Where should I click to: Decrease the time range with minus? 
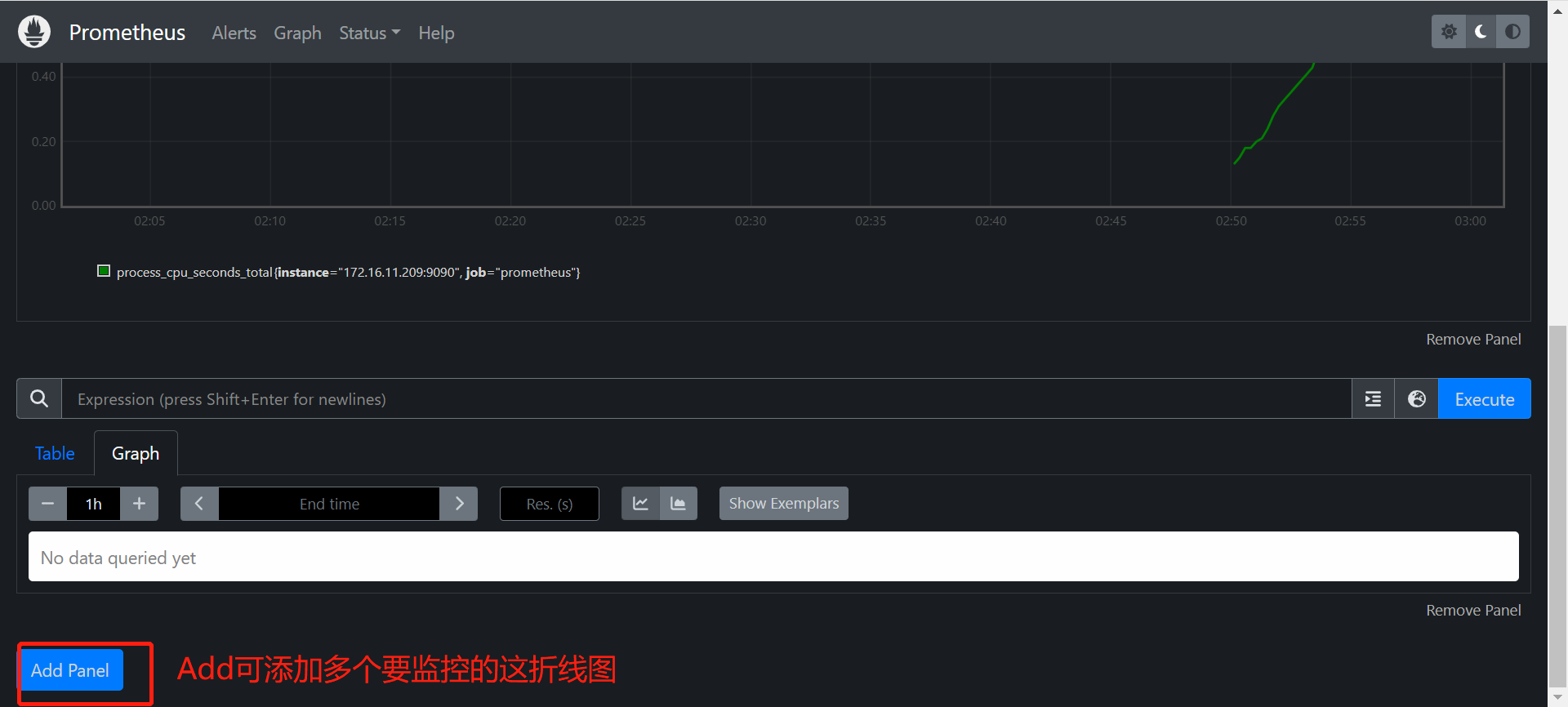pyautogui.click(x=47, y=504)
